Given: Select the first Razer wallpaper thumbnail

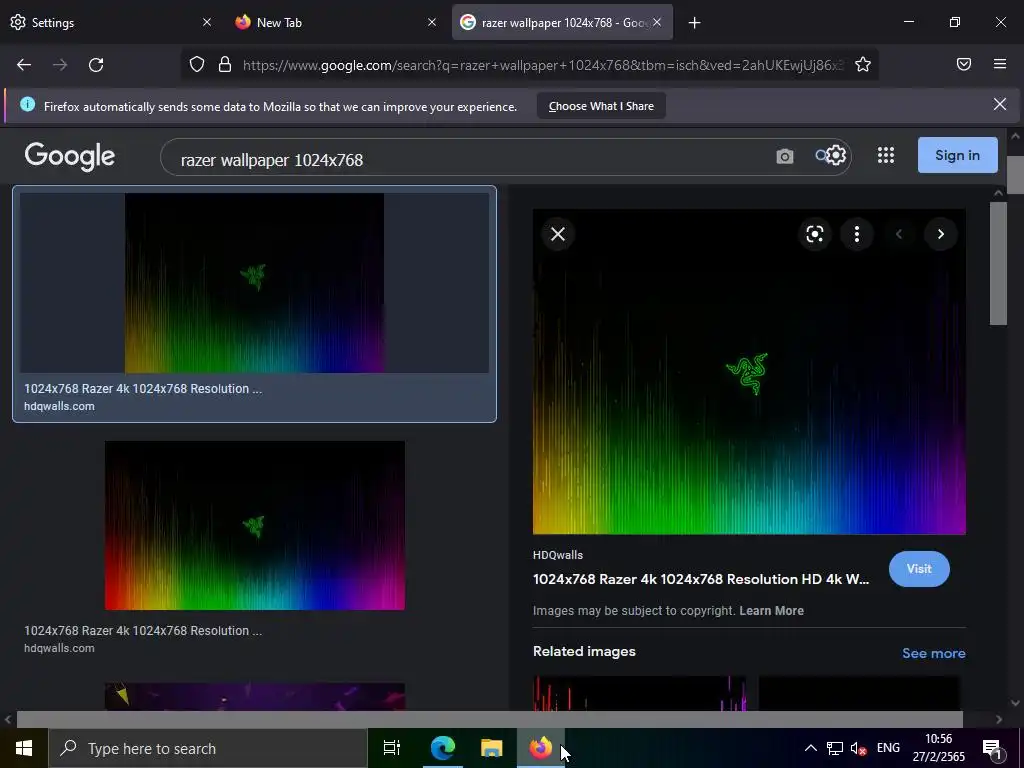Looking at the screenshot, I should pyautogui.click(x=254, y=283).
